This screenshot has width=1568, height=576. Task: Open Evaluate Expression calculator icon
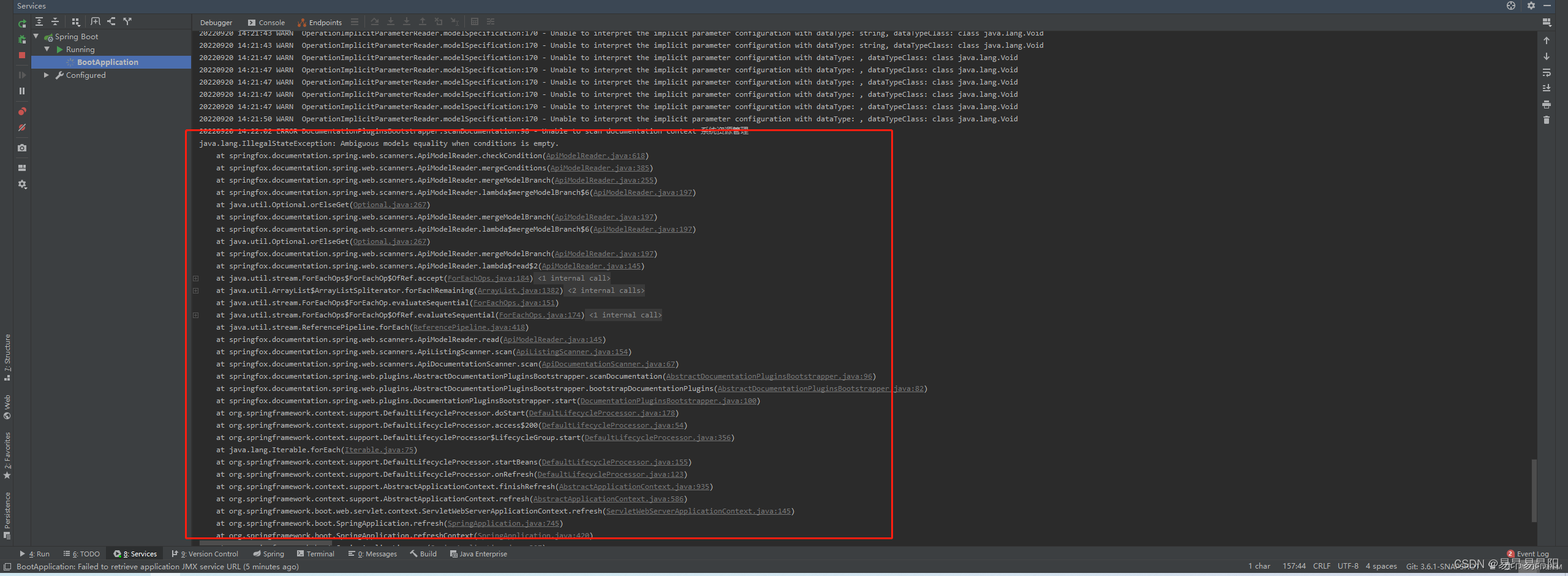pos(475,22)
